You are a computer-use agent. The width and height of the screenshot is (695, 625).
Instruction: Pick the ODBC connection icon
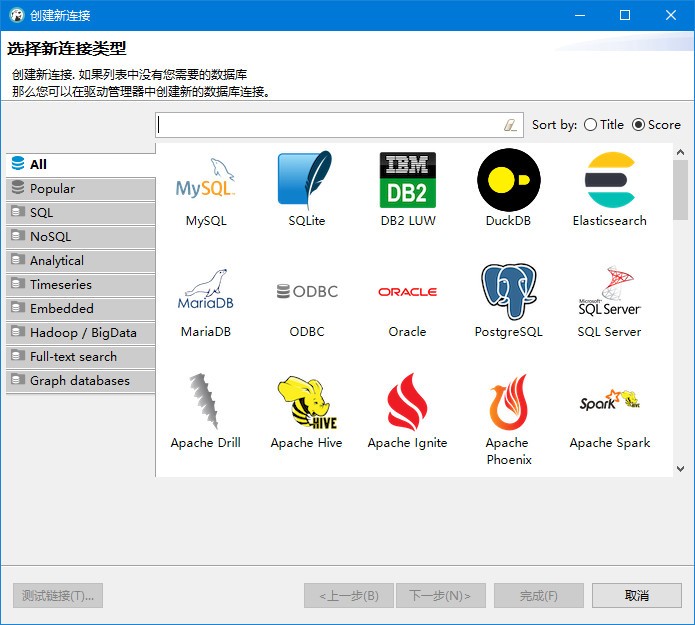coord(307,291)
